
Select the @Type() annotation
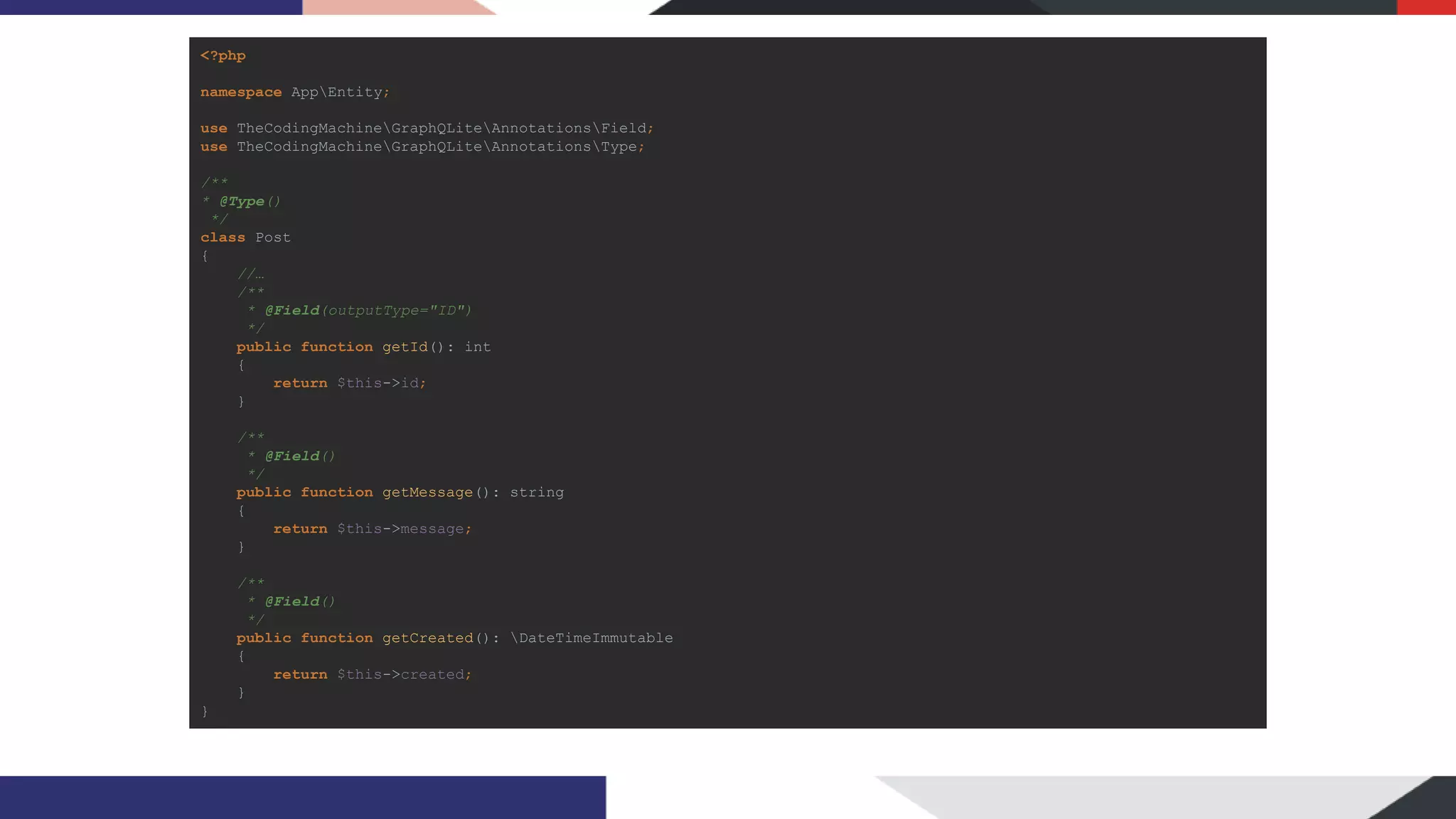(x=250, y=201)
